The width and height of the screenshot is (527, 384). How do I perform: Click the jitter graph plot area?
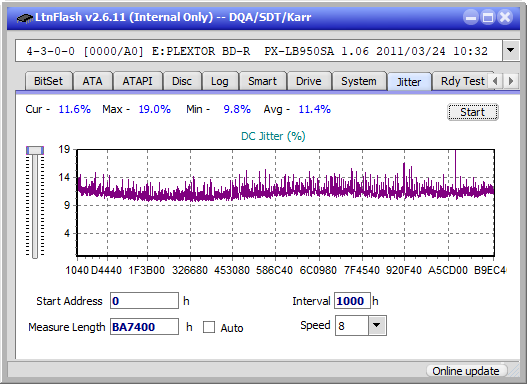286,203
